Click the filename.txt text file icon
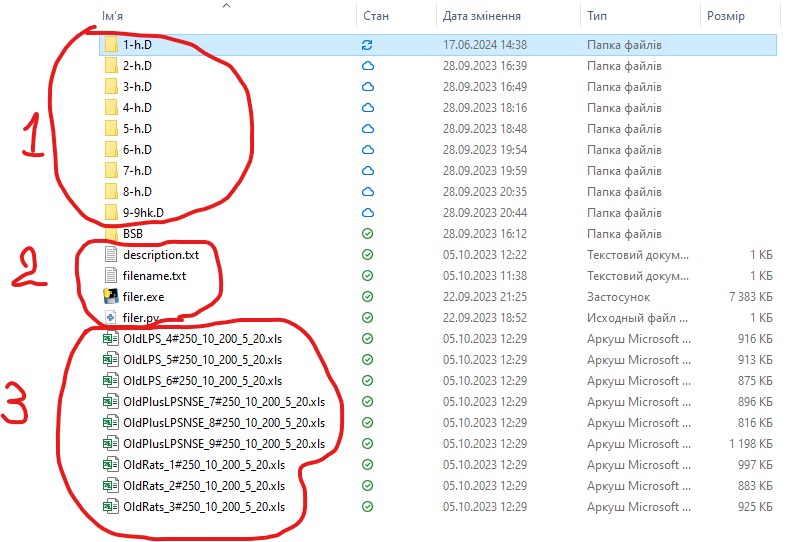The height and width of the screenshot is (542, 809). click(111, 276)
